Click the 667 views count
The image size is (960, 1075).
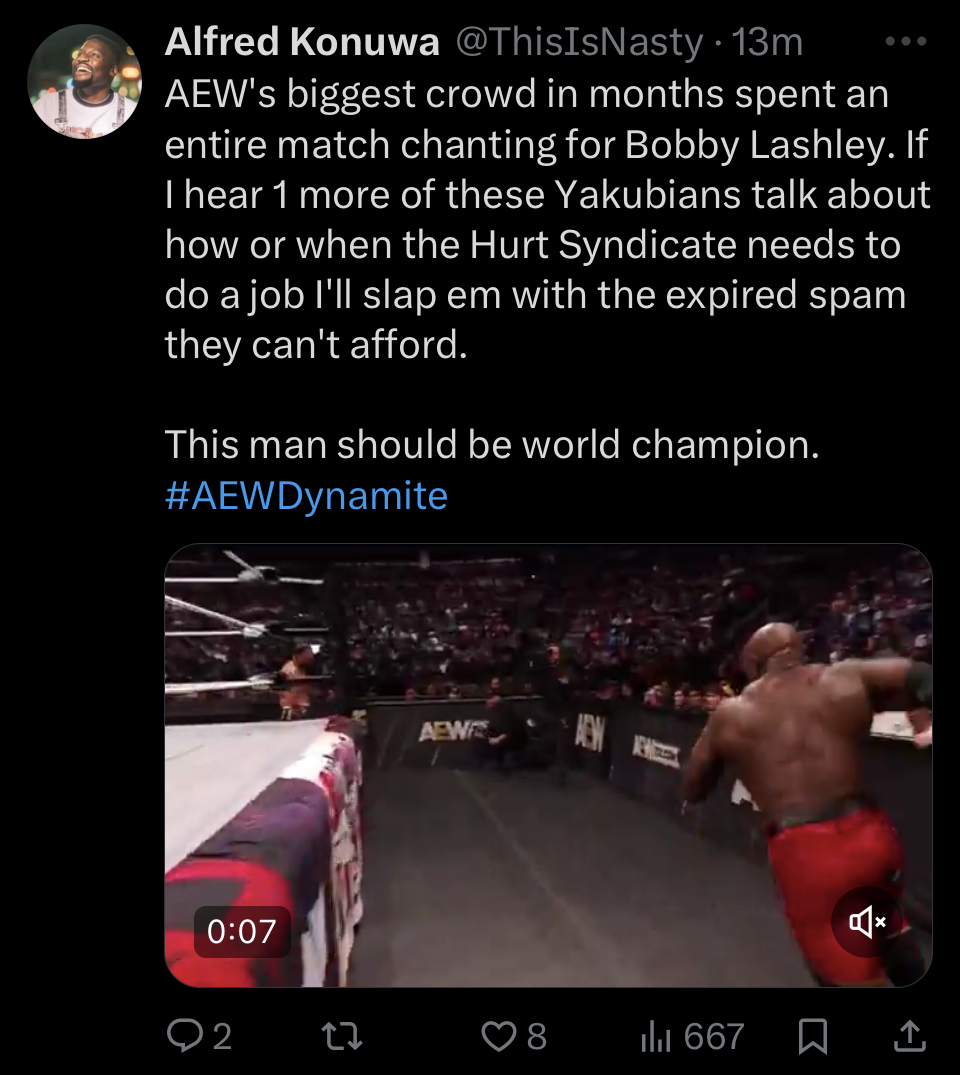714,1036
